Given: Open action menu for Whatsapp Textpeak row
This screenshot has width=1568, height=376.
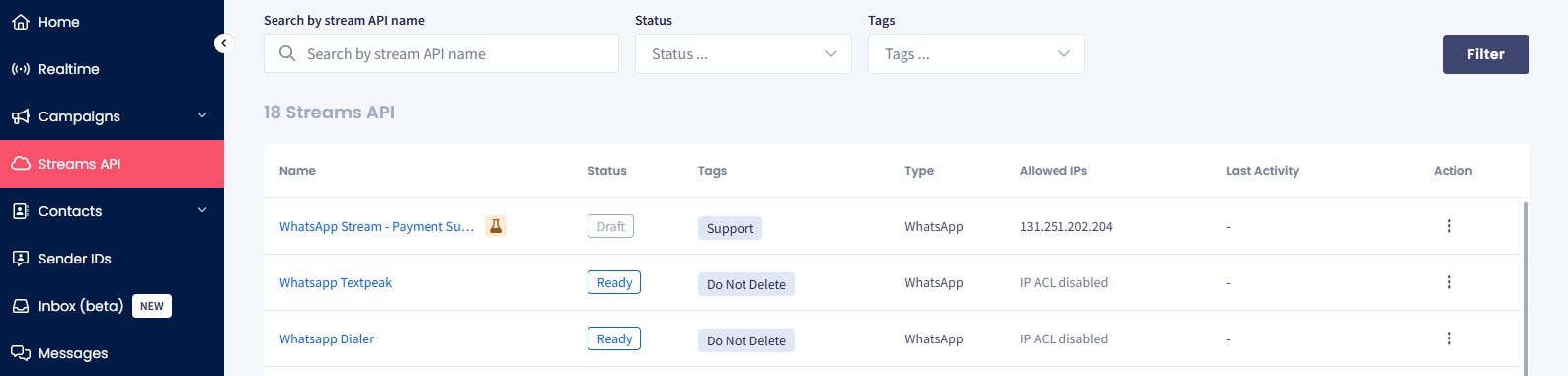Looking at the screenshot, I should (x=1449, y=282).
